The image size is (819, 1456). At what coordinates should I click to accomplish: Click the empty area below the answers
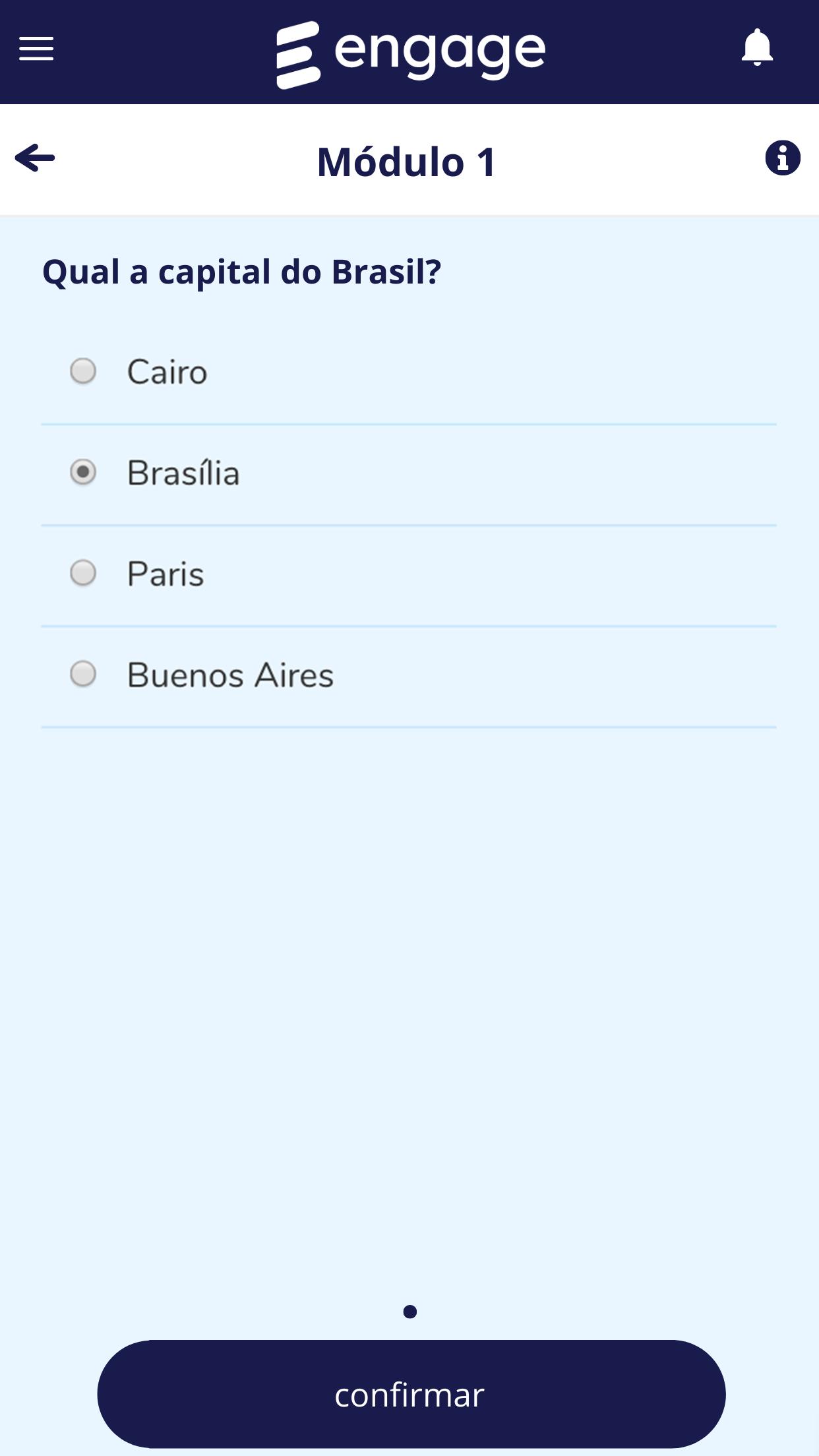coord(409,989)
